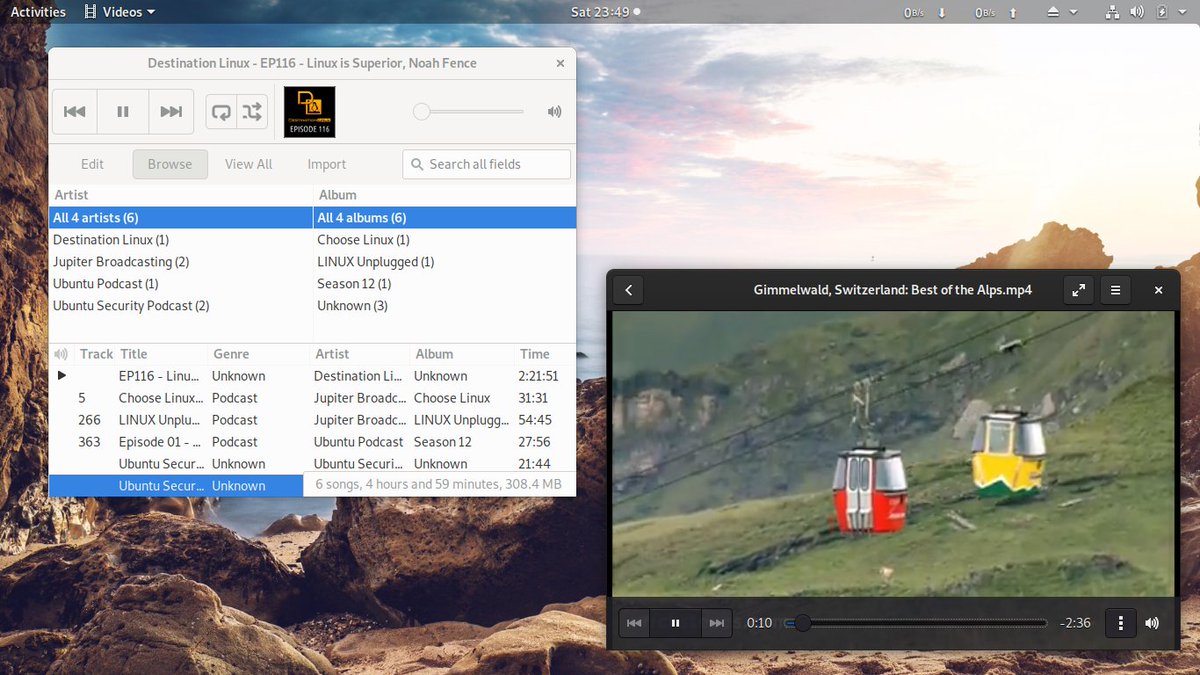Open the Activities overview
1200x675 pixels.
38,12
